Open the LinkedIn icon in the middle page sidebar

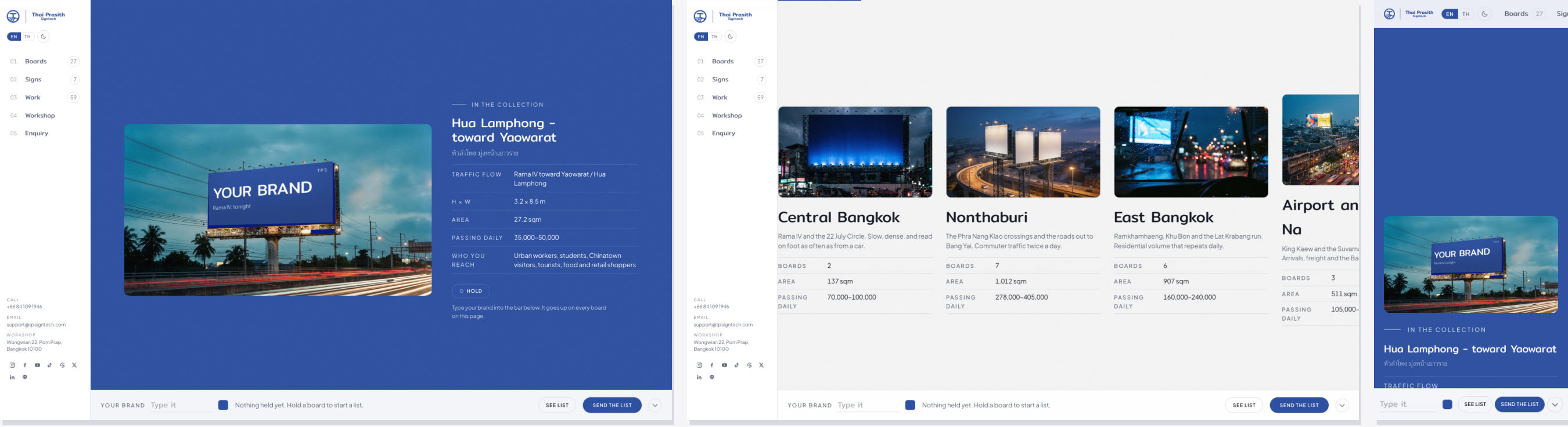pyautogui.click(x=699, y=377)
